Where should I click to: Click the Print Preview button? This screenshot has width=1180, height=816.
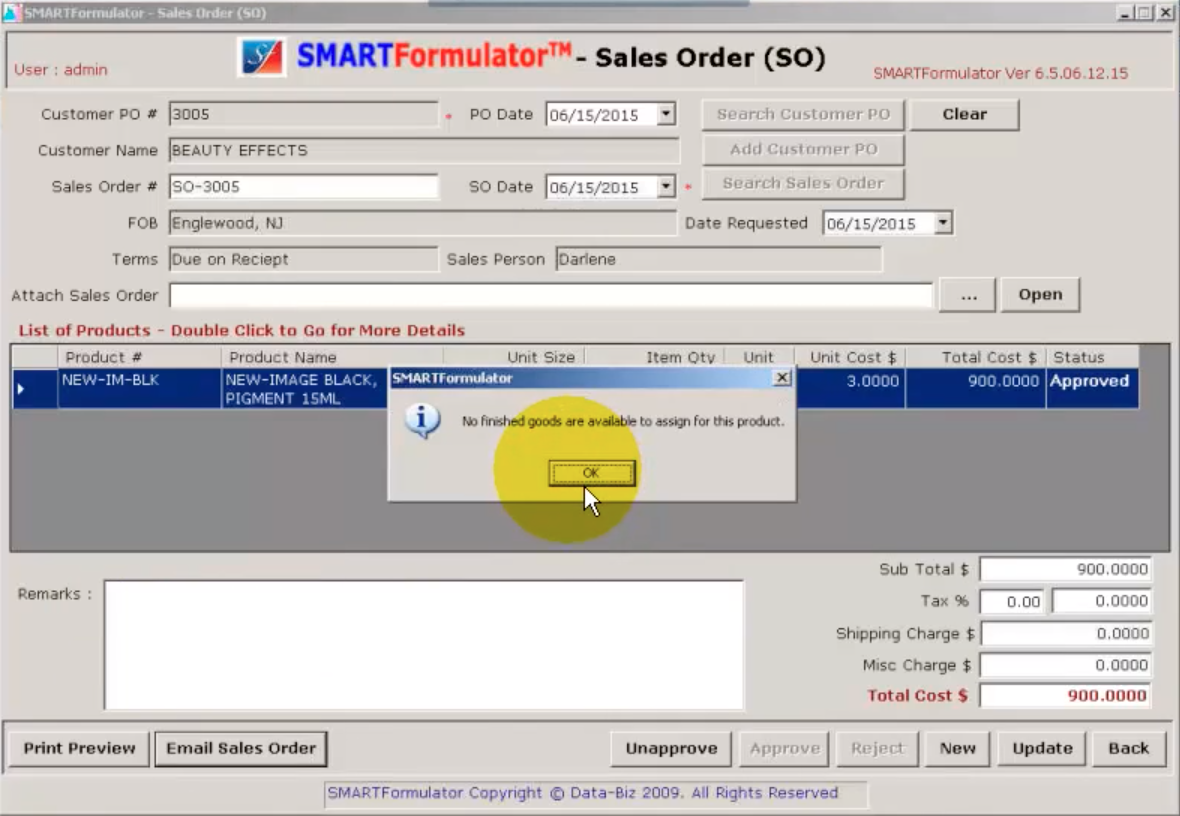click(x=79, y=748)
